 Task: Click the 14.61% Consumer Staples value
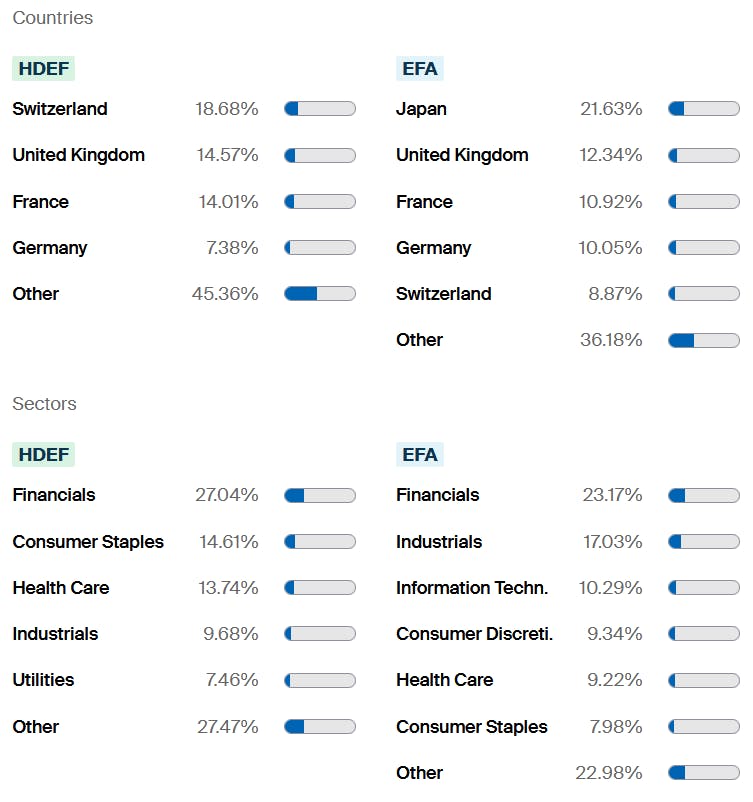[x=228, y=542]
